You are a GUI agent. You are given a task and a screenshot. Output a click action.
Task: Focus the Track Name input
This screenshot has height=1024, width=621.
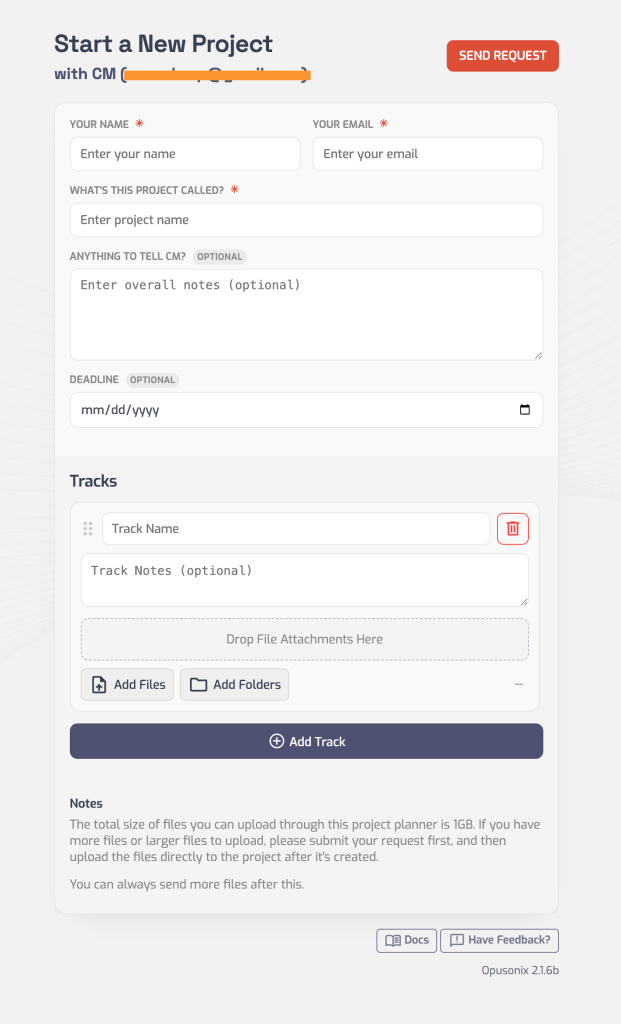(296, 528)
